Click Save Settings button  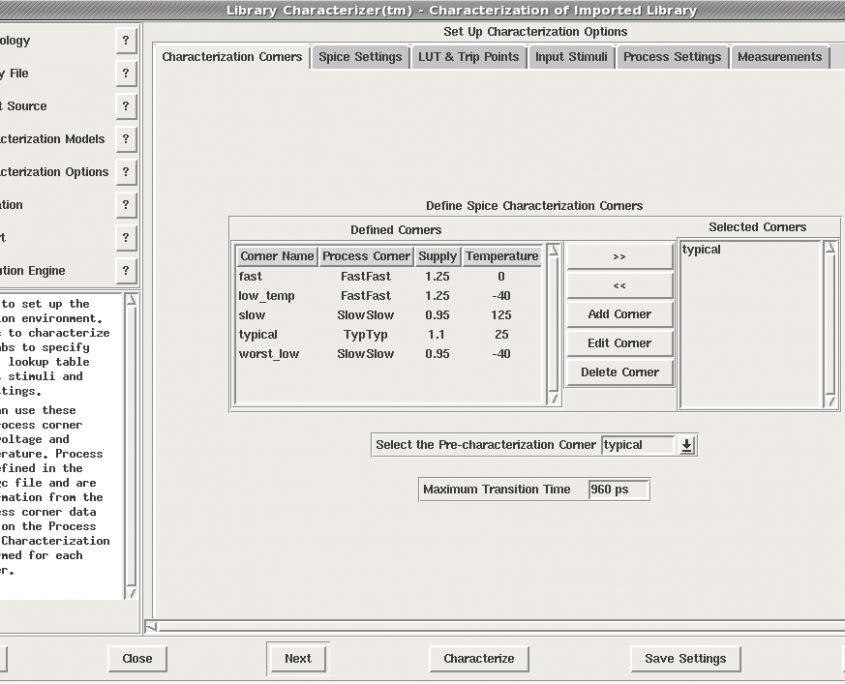coord(685,658)
